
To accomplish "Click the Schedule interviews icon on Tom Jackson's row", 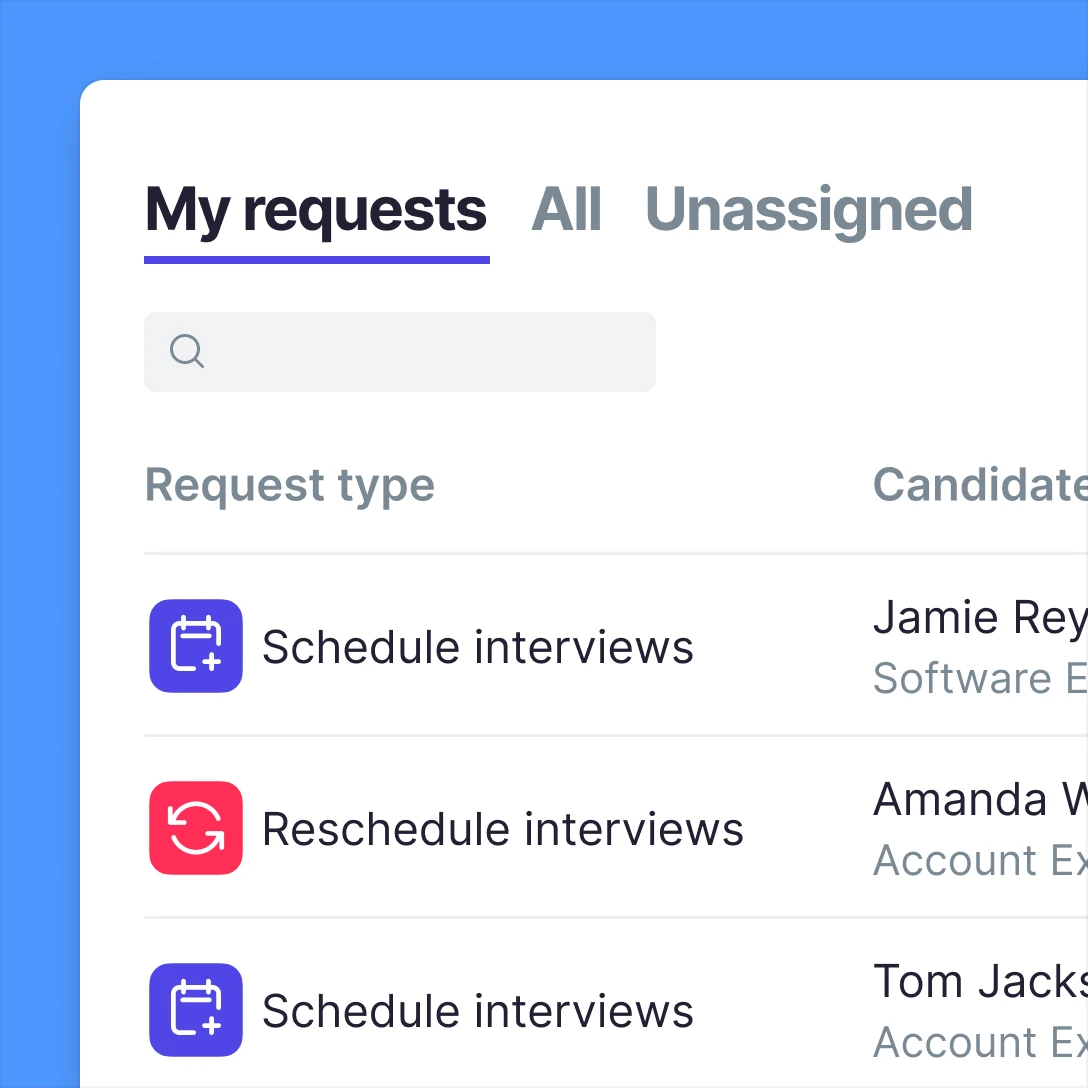I will click(195, 1010).
